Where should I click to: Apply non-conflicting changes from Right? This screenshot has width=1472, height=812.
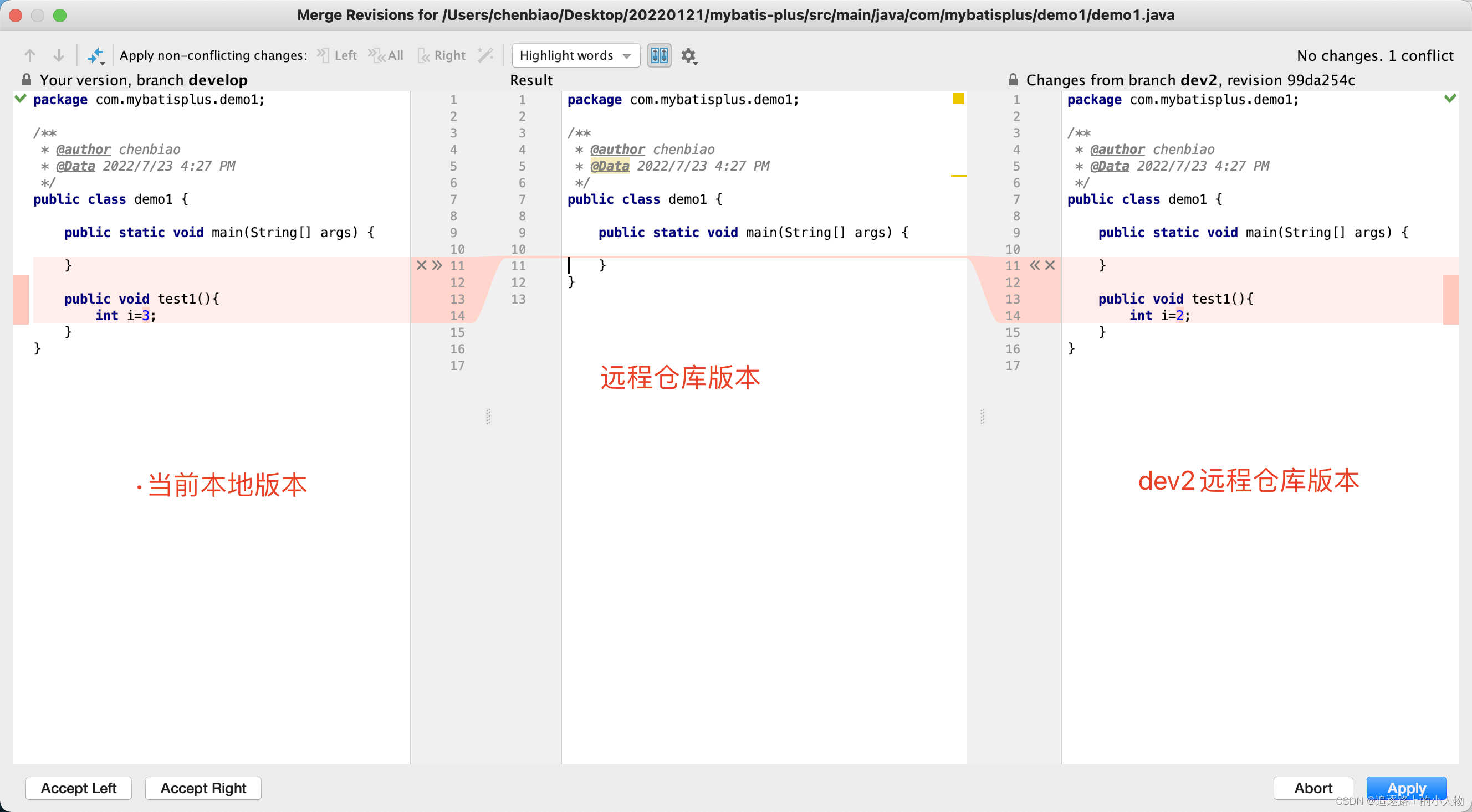442,55
